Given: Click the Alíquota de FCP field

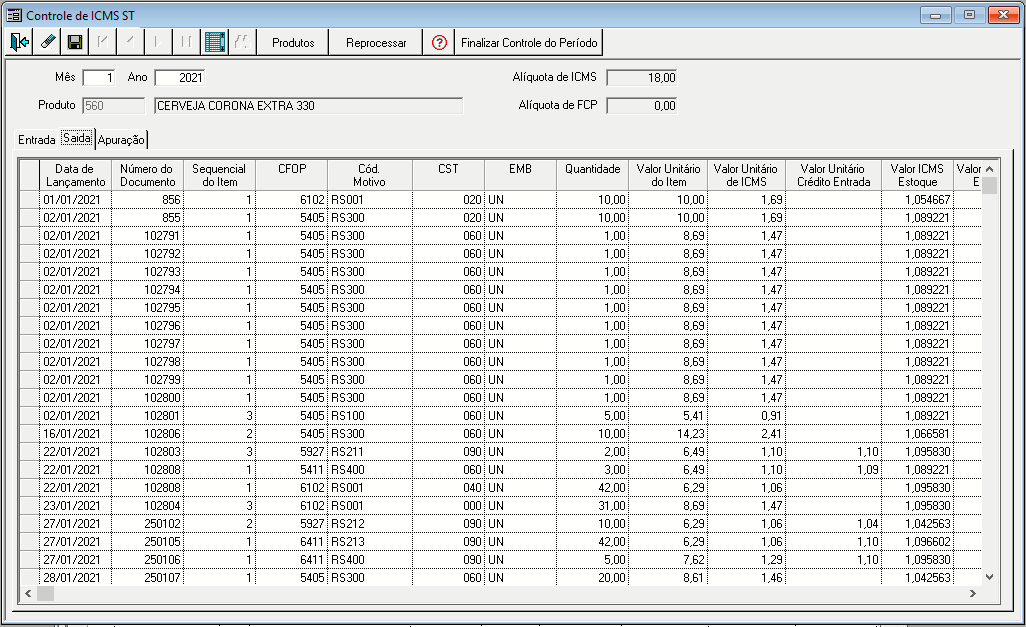Looking at the screenshot, I should click(641, 106).
